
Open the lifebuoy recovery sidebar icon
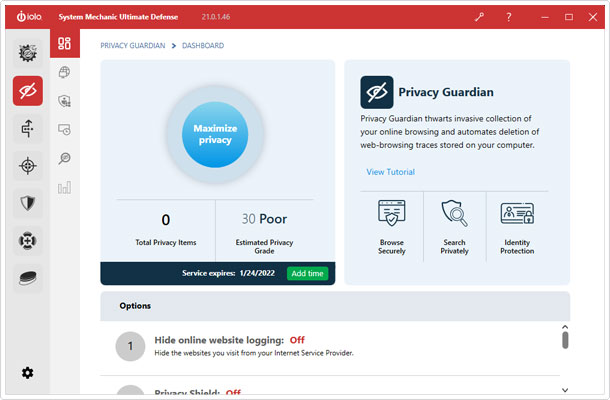click(28, 240)
